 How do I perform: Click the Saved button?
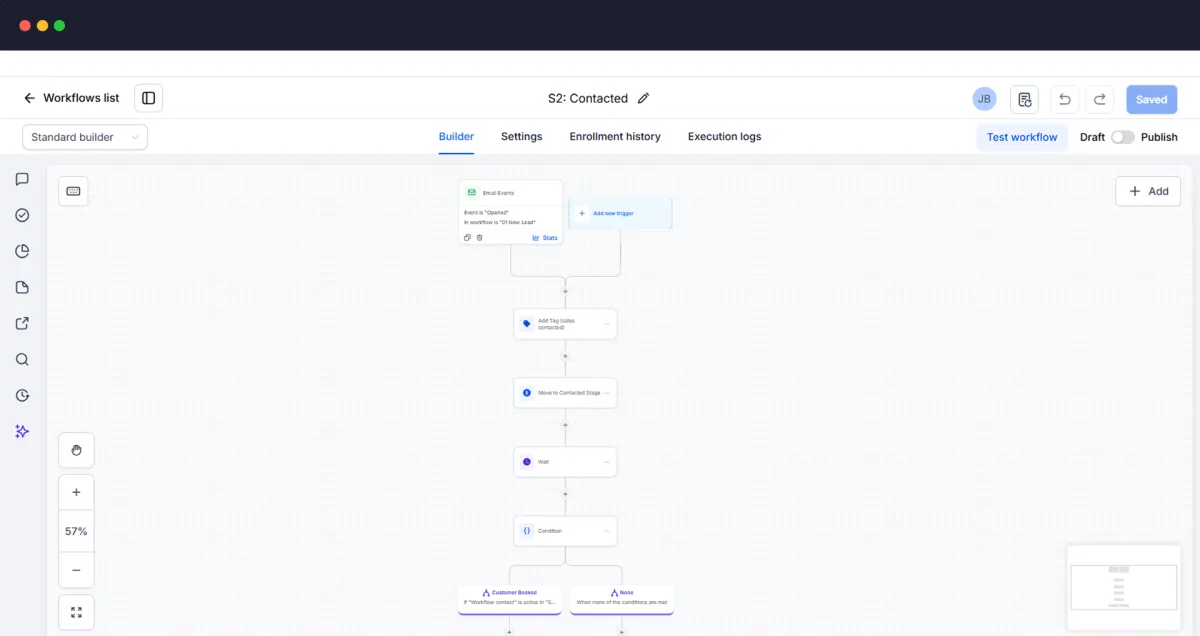(x=1151, y=99)
